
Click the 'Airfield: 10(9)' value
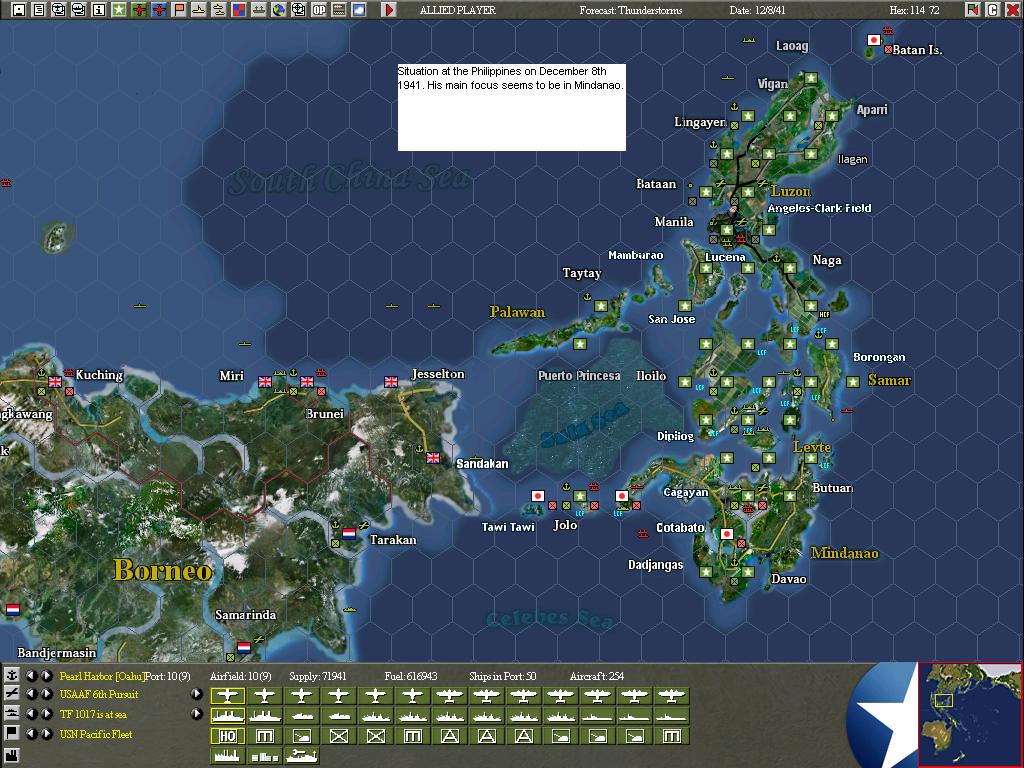click(x=240, y=676)
